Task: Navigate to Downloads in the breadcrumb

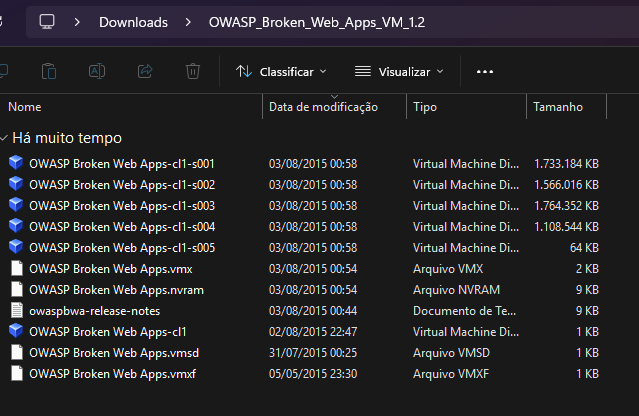Action: coord(133,22)
